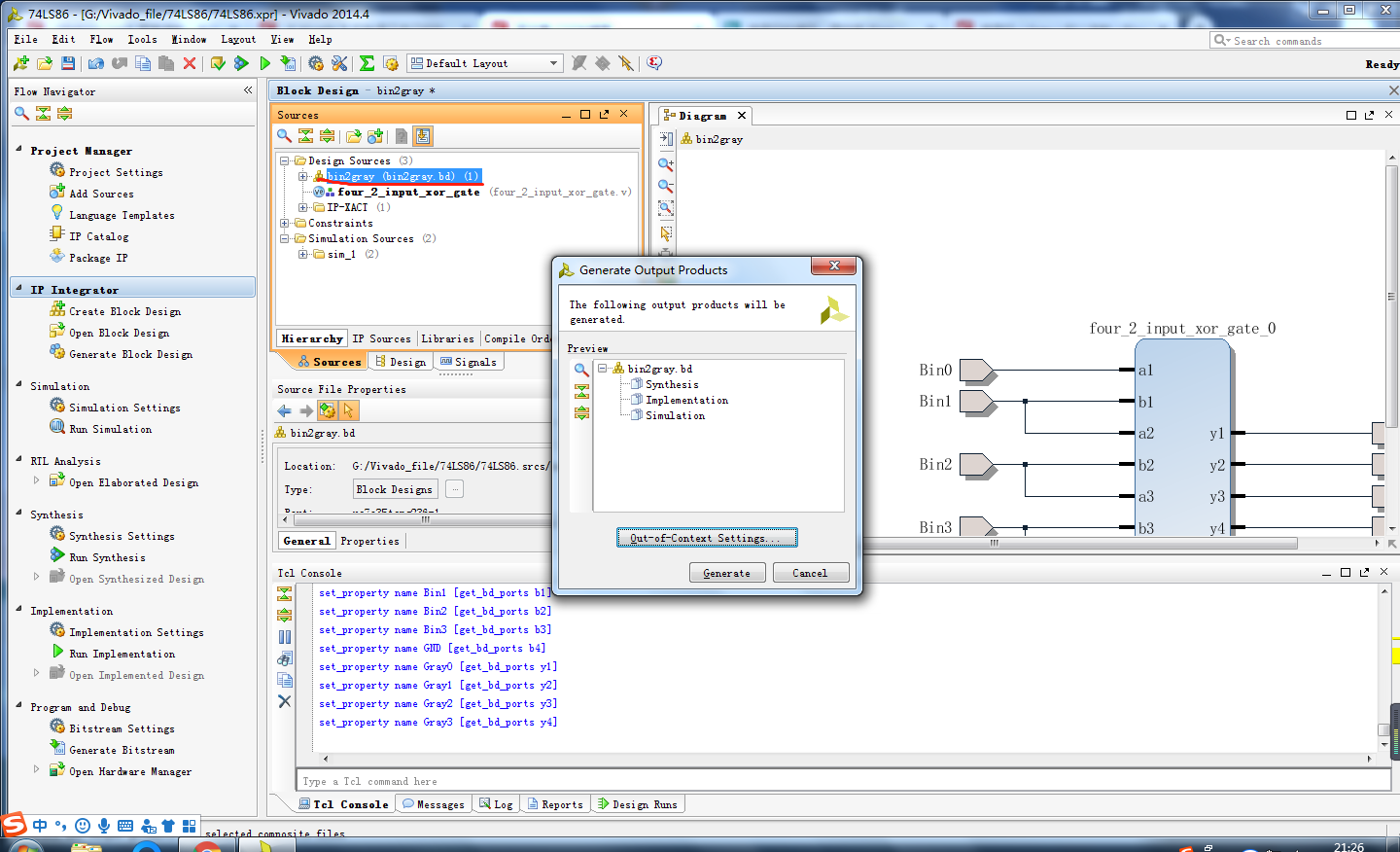
Task: Select Synthesis item in Preview tree
Action: [672, 385]
